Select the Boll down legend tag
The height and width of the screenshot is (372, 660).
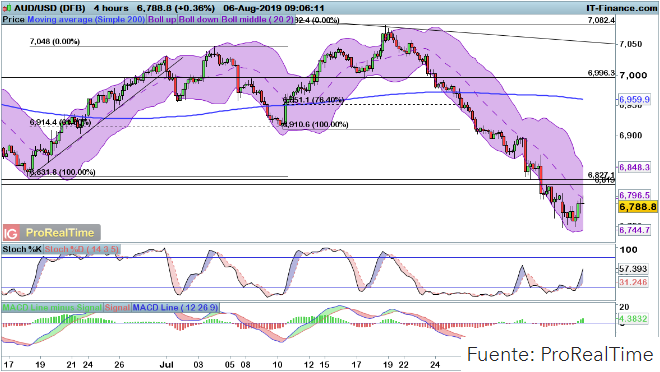[x=199, y=19]
